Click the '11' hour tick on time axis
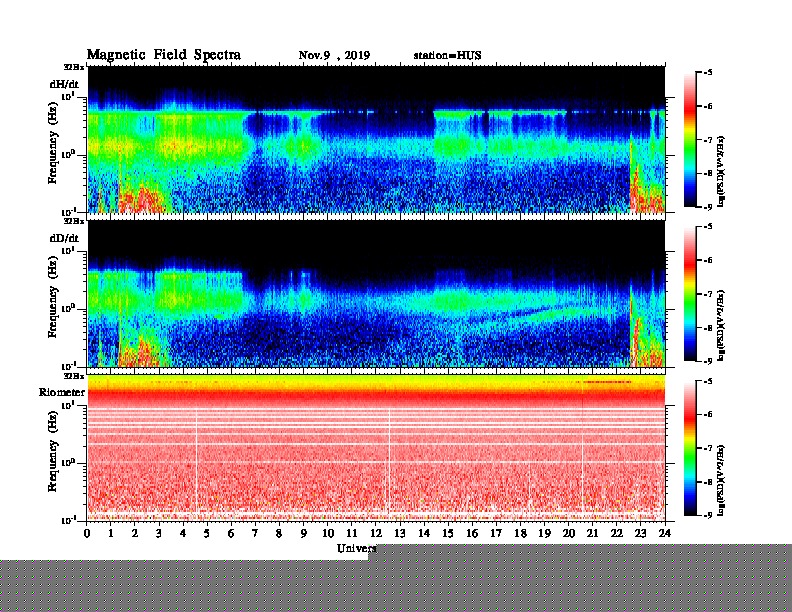 [x=352, y=533]
